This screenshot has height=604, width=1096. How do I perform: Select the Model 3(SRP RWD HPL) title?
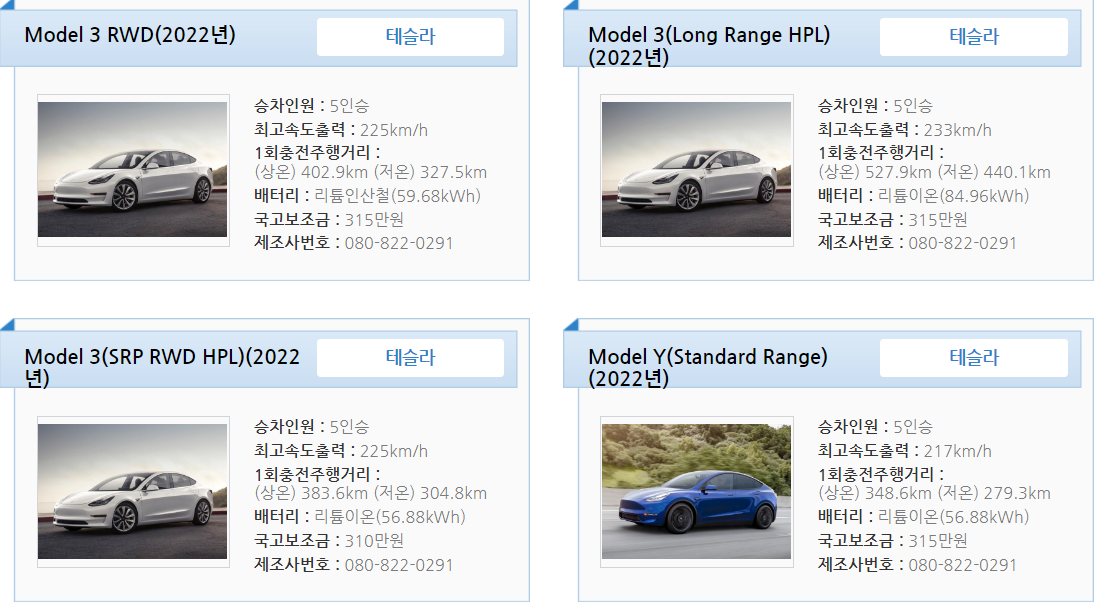click(162, 368)
